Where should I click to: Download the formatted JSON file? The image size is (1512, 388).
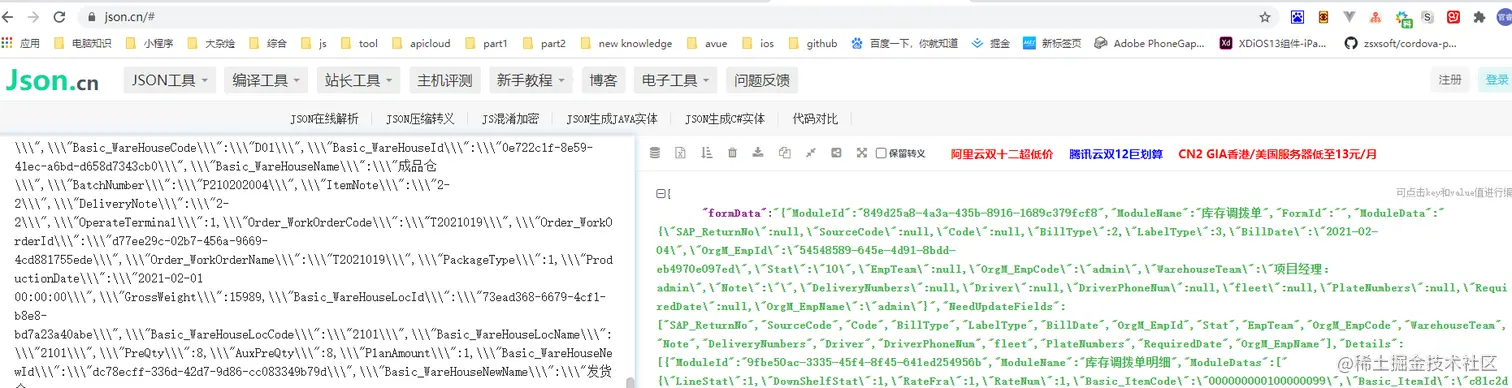758,153
